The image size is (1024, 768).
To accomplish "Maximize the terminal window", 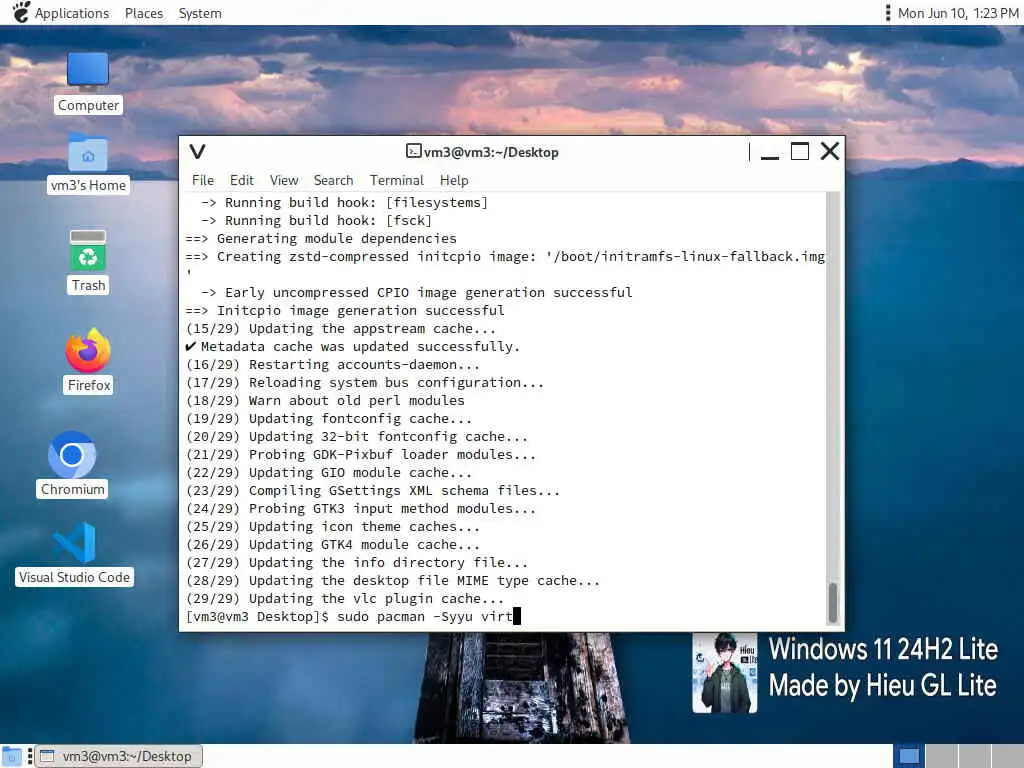I will (x=800, y=152).
